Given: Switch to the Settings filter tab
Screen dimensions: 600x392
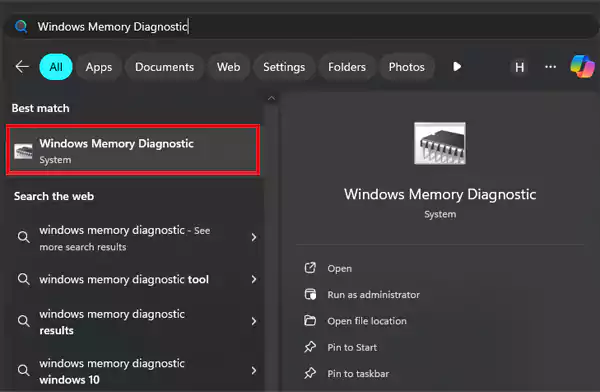Looking at the screenshot, I should 284,67.
